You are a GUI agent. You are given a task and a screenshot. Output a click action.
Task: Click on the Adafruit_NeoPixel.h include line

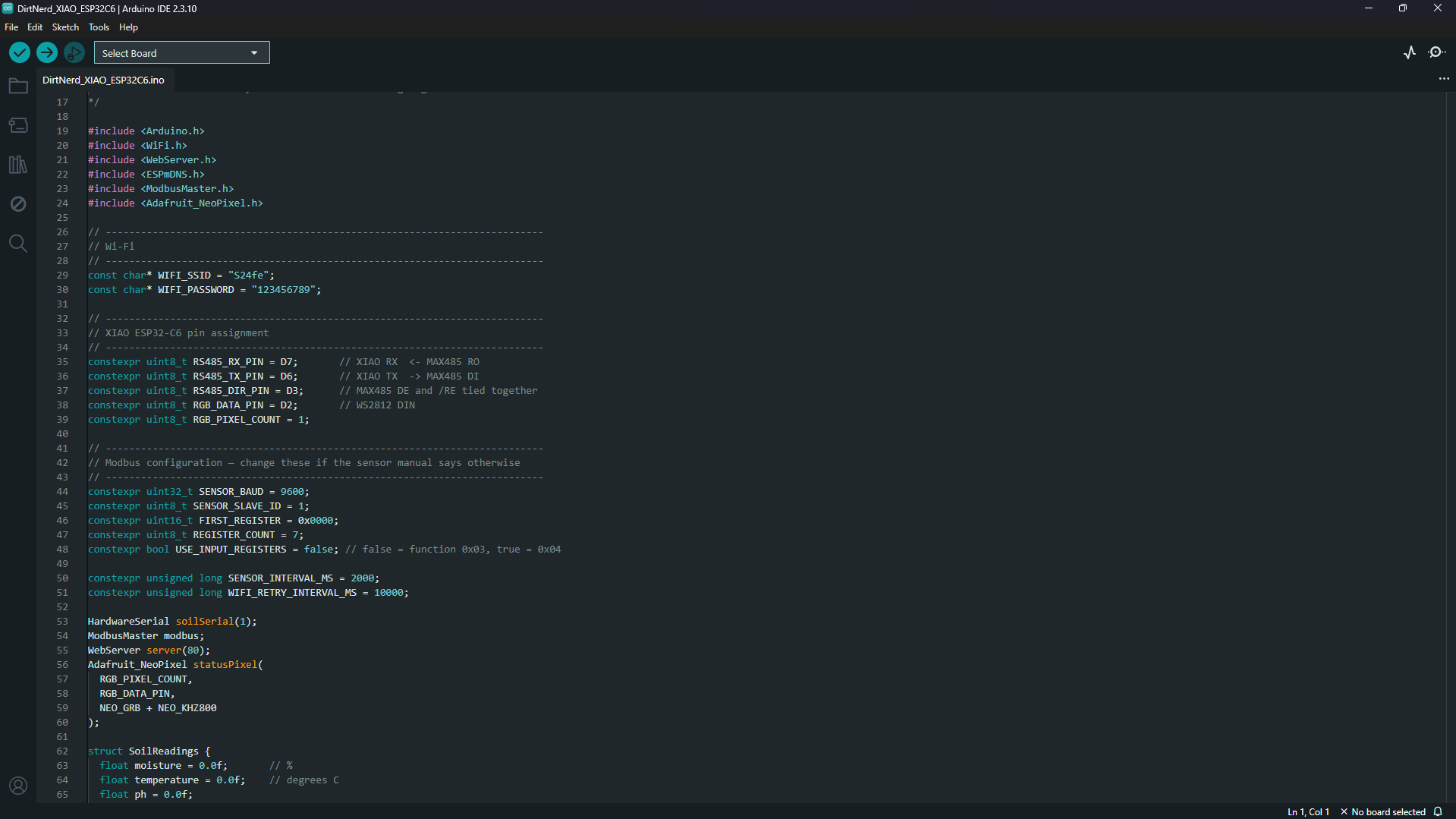tap(175, 203)
